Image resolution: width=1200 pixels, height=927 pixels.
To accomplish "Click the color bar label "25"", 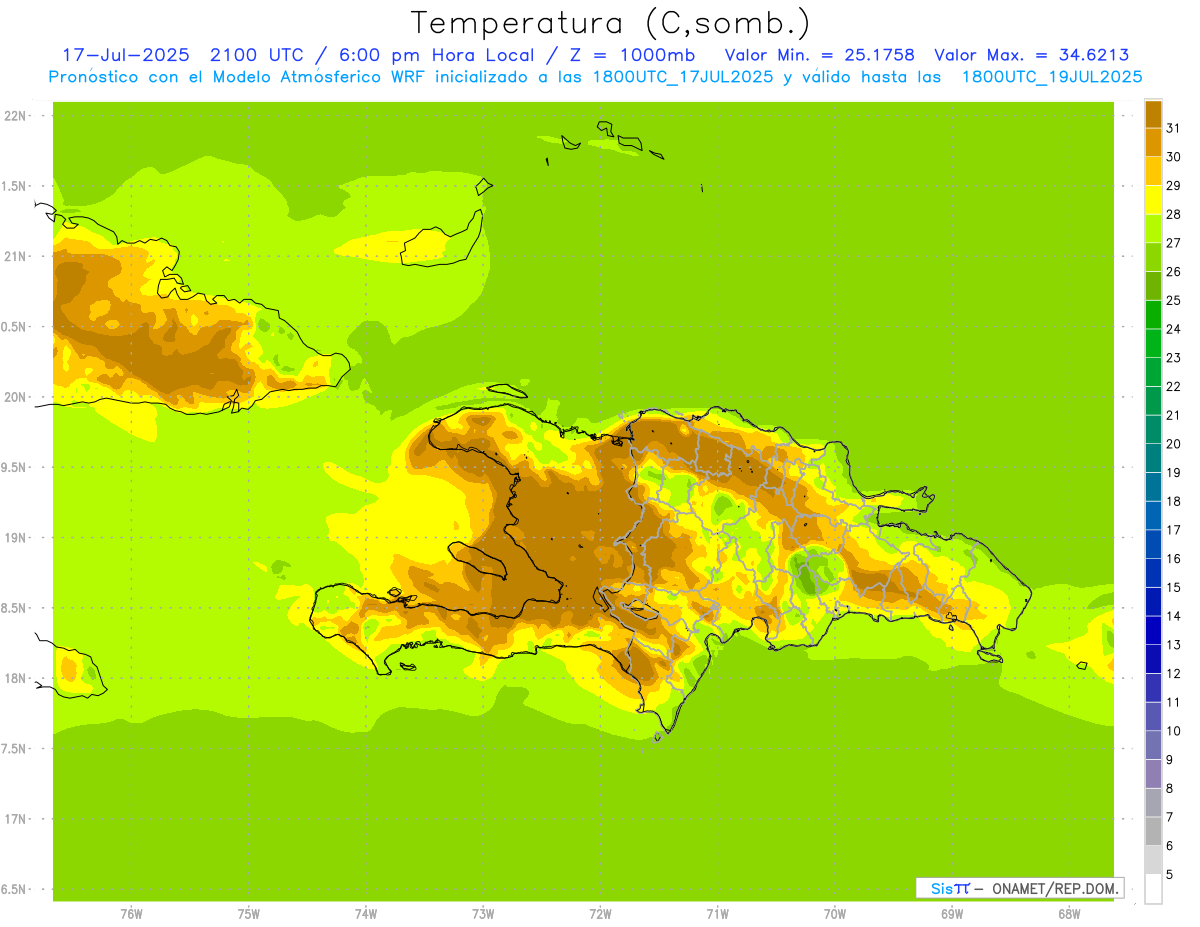I will [x=1173, y=299].
